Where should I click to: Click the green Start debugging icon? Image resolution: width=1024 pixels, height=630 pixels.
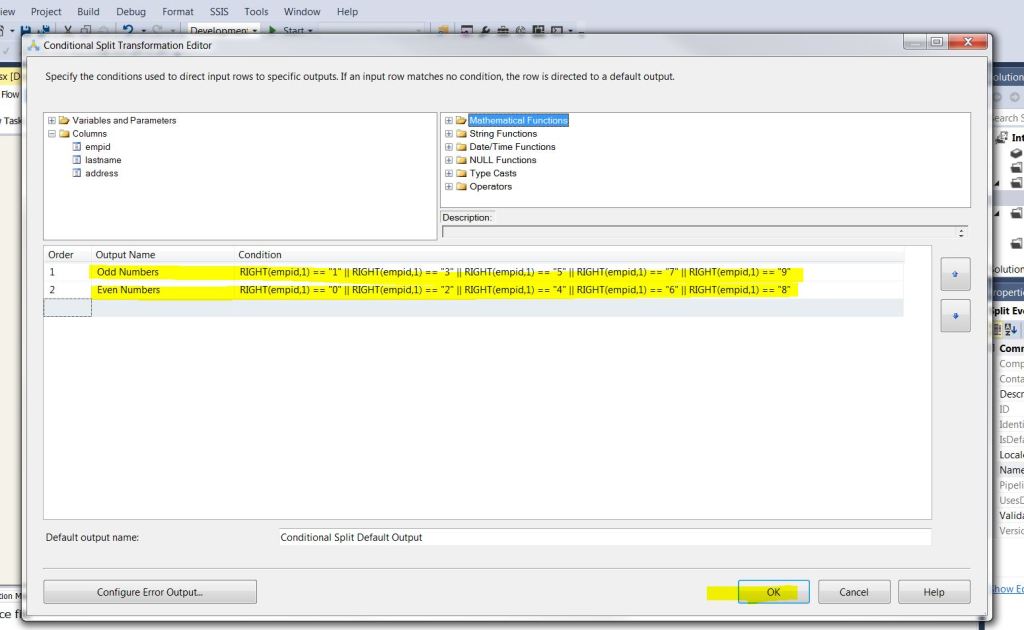point(272,30)
